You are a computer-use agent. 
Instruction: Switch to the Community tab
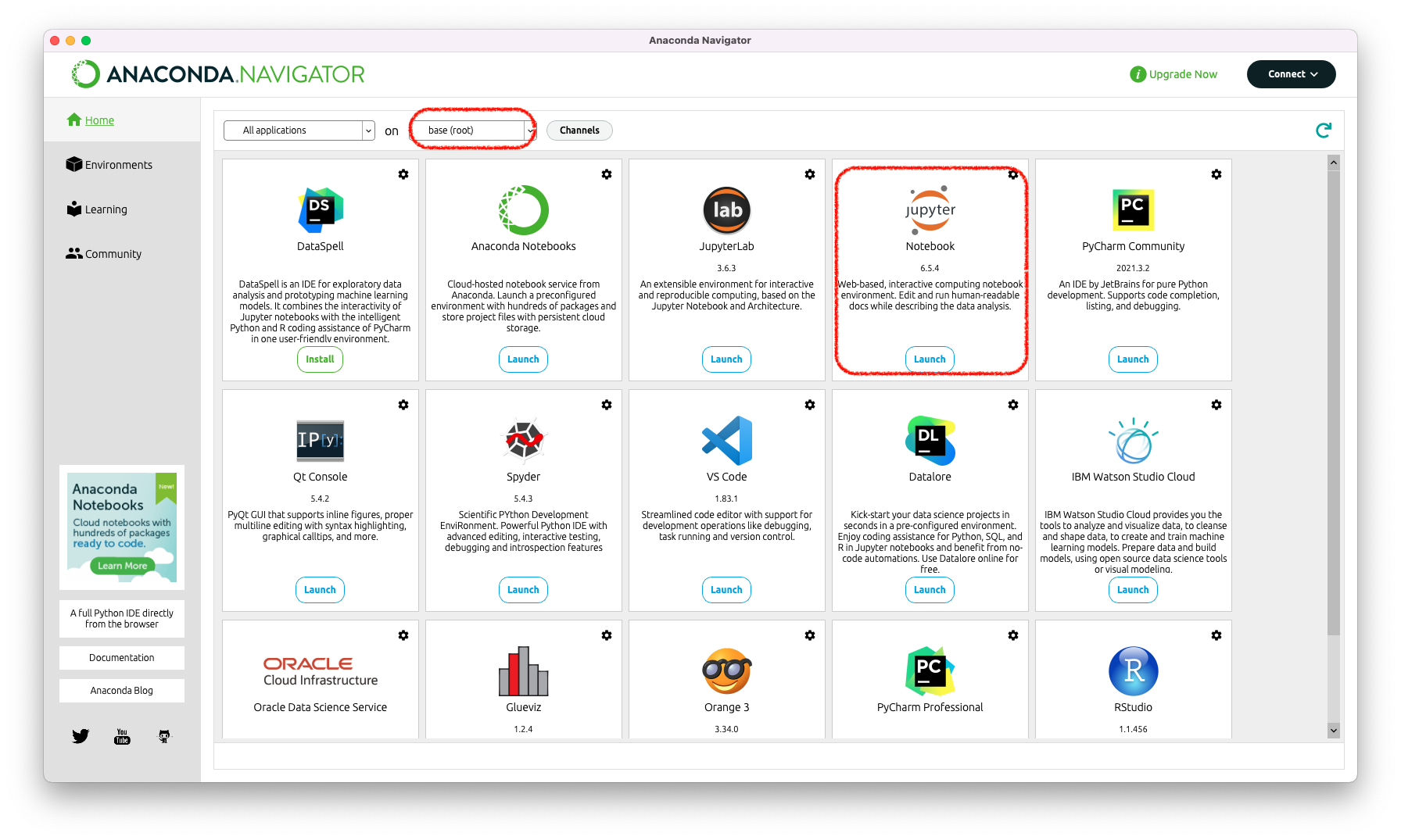tap(104, 254)
